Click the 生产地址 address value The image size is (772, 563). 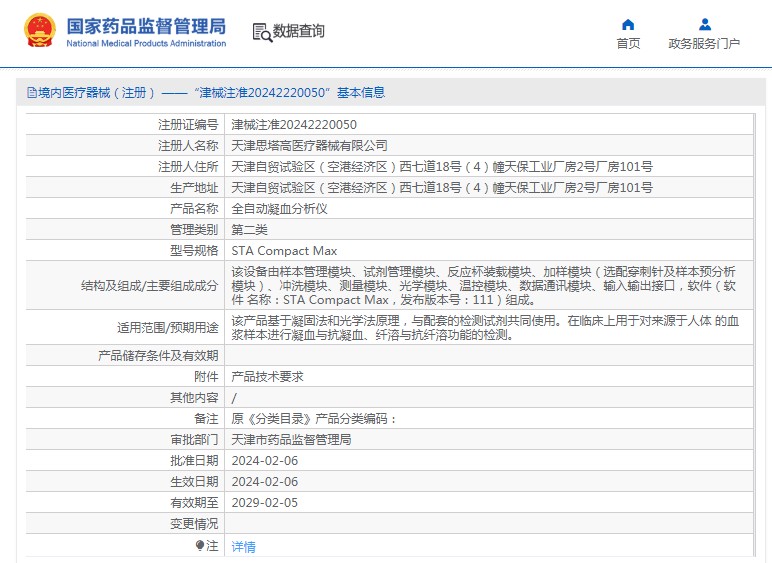tap(442, 188)
